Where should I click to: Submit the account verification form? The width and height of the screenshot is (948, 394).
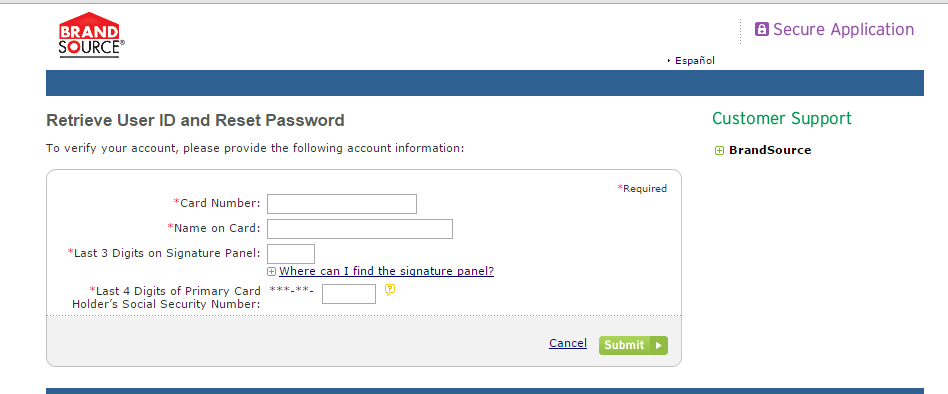(633, 345)
